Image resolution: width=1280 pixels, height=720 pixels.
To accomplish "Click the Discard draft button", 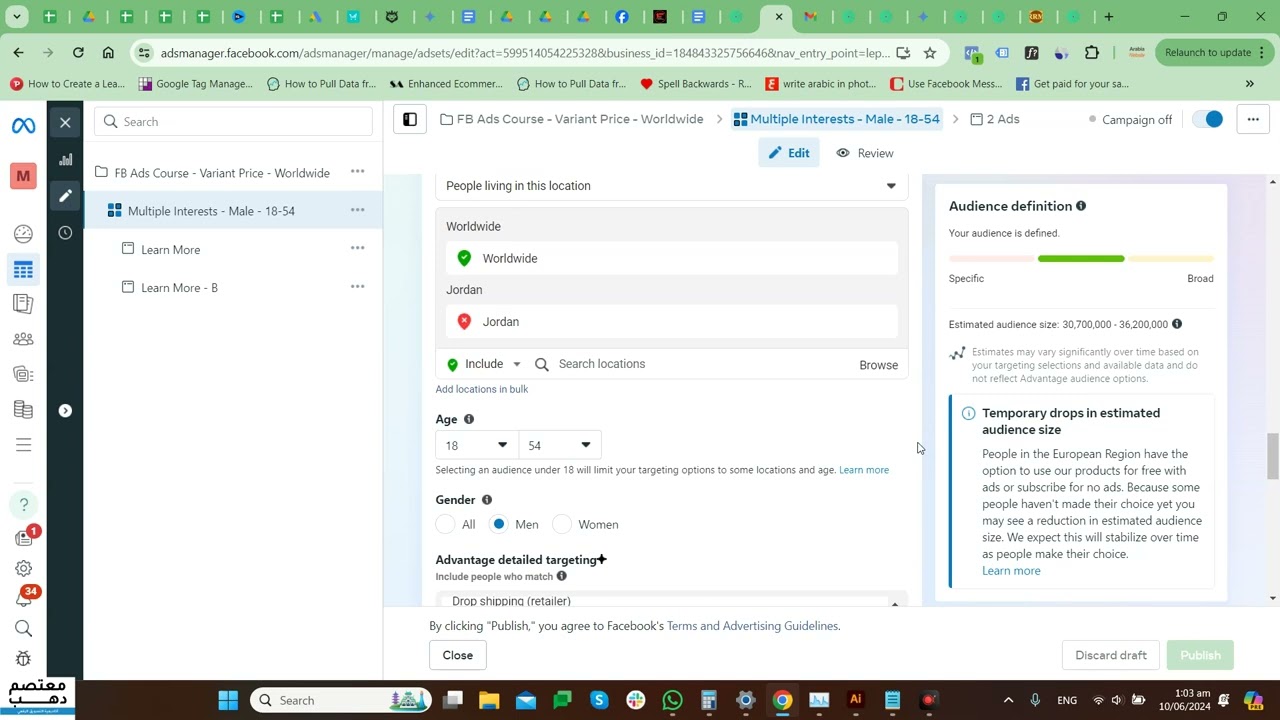I will point(1111,655).
